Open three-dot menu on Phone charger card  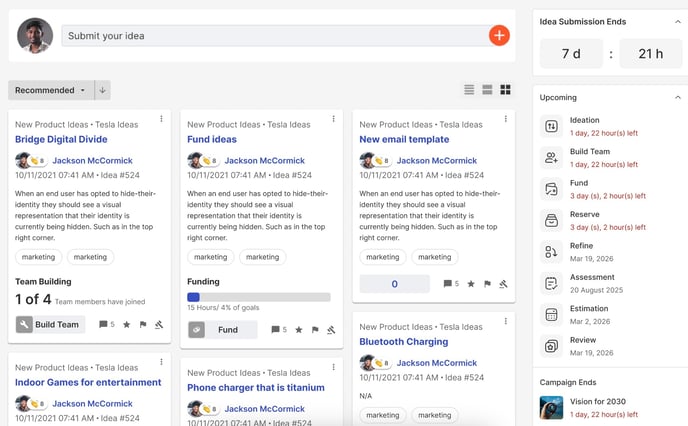[x=333, y=367]
